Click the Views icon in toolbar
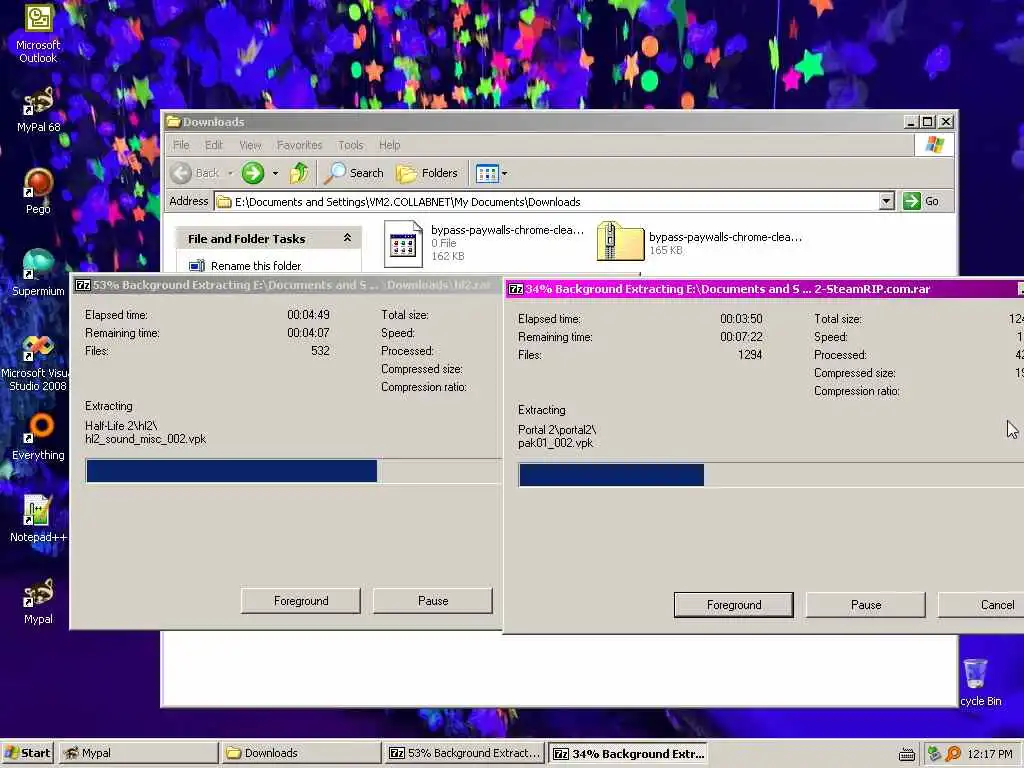This screenshot has height=768, width=1024. point(487,174)
